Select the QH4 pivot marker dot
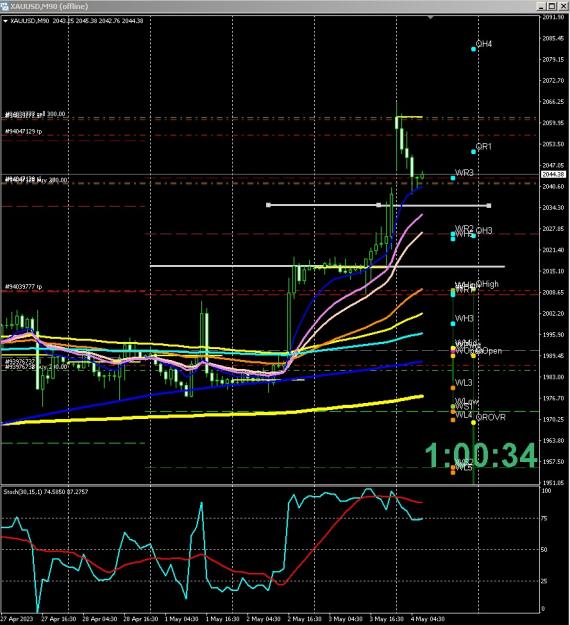570x625 pixels. (x=474, y=49)
